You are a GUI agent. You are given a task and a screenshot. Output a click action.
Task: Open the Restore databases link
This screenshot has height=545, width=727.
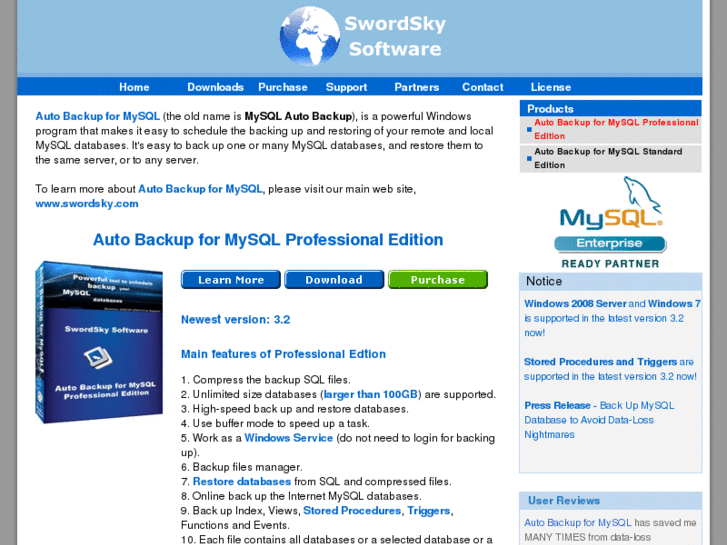(x=242, y=481)
